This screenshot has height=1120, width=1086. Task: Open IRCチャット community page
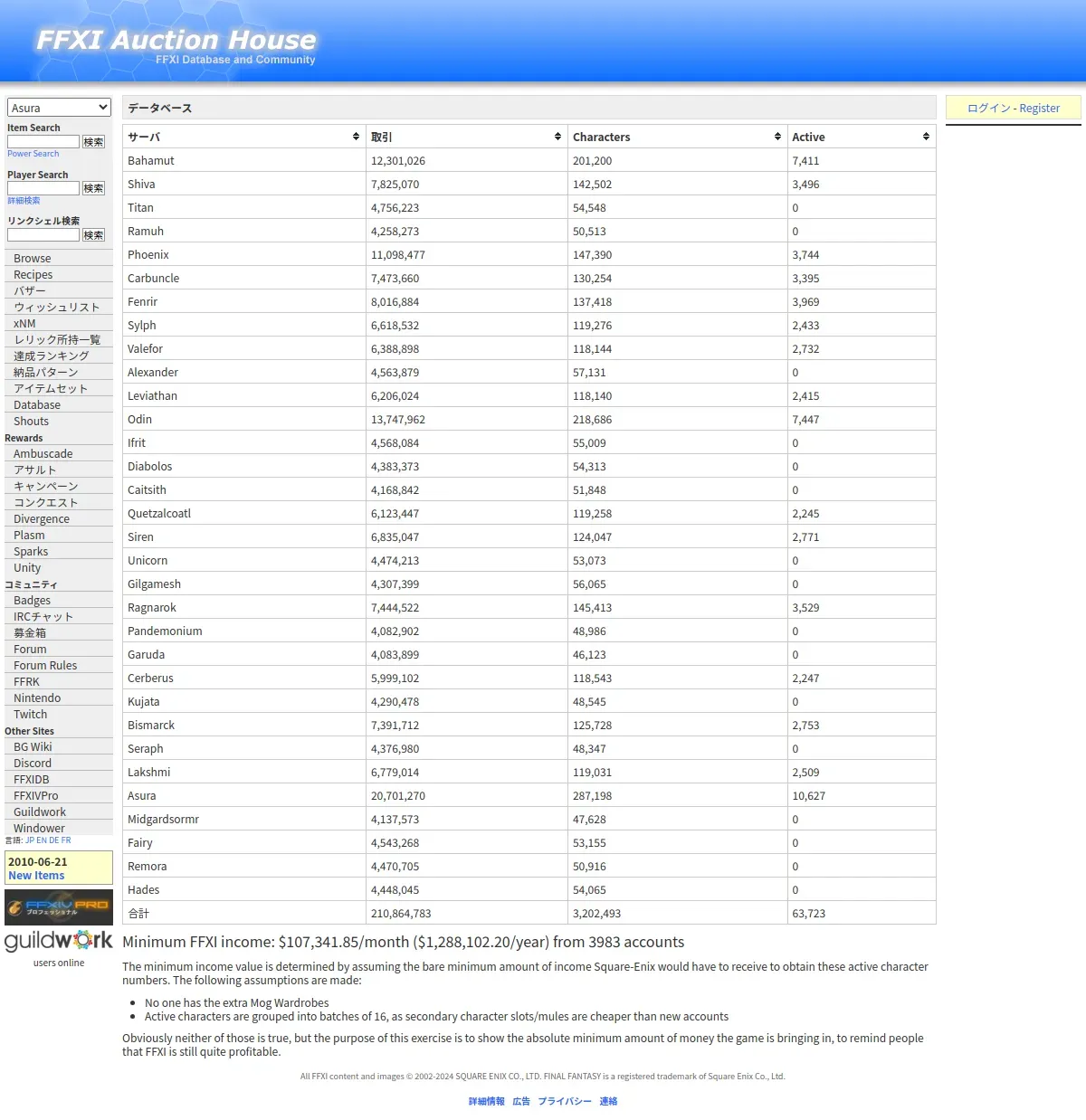(x=59, y=616)
